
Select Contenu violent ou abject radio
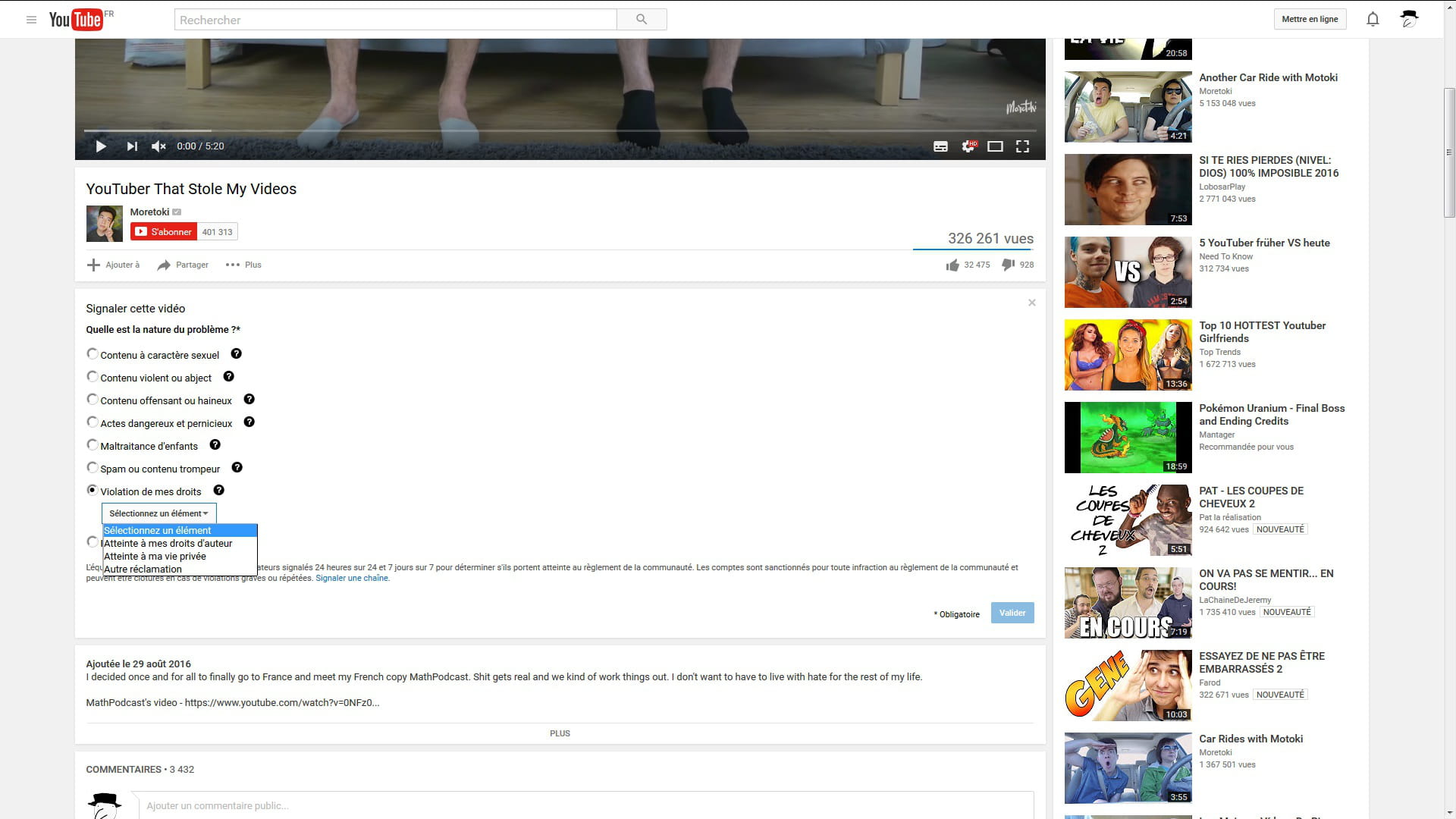[93, 376]
